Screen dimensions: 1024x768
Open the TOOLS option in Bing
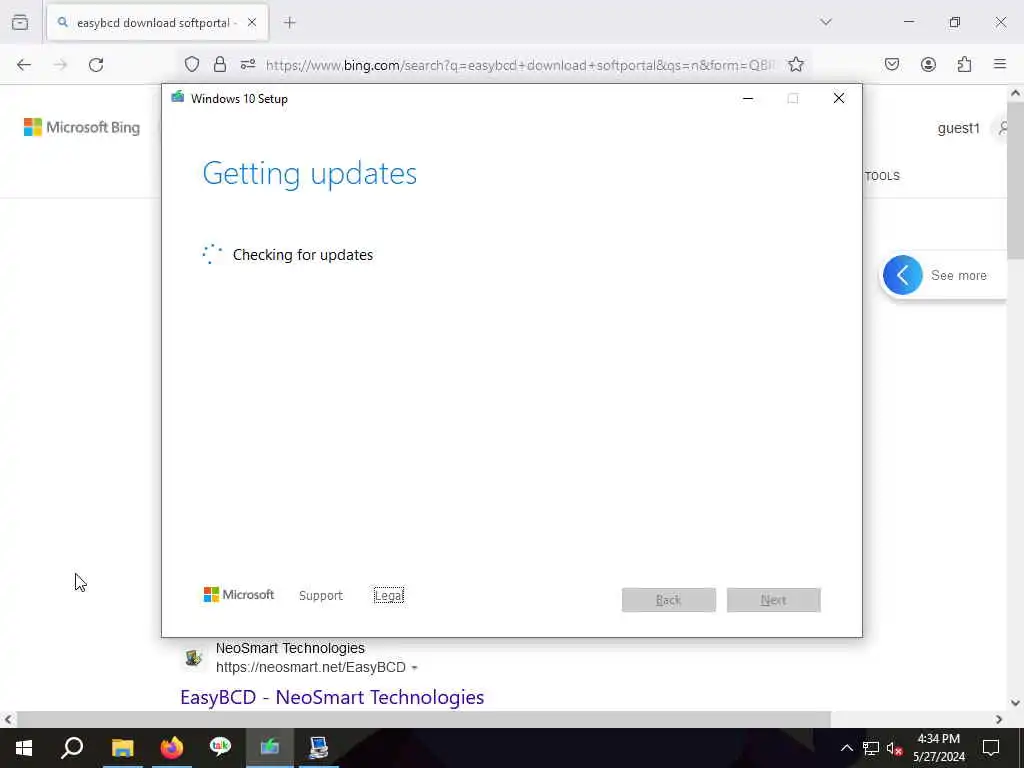coord(882,176)
